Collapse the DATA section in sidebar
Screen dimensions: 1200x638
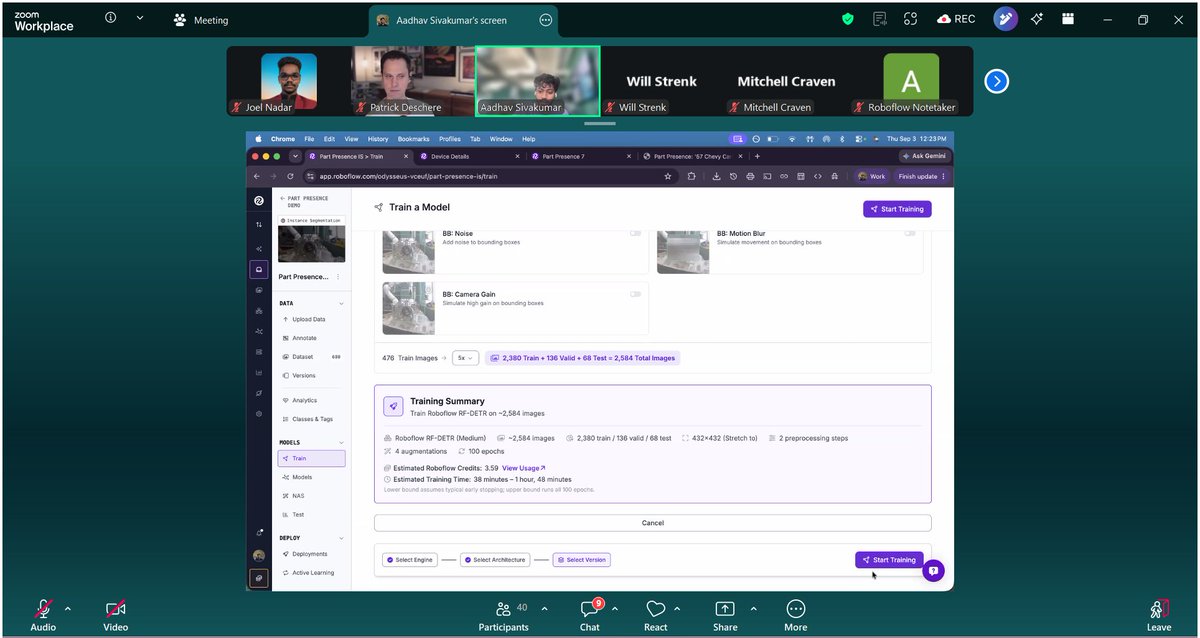coord(341,303)
